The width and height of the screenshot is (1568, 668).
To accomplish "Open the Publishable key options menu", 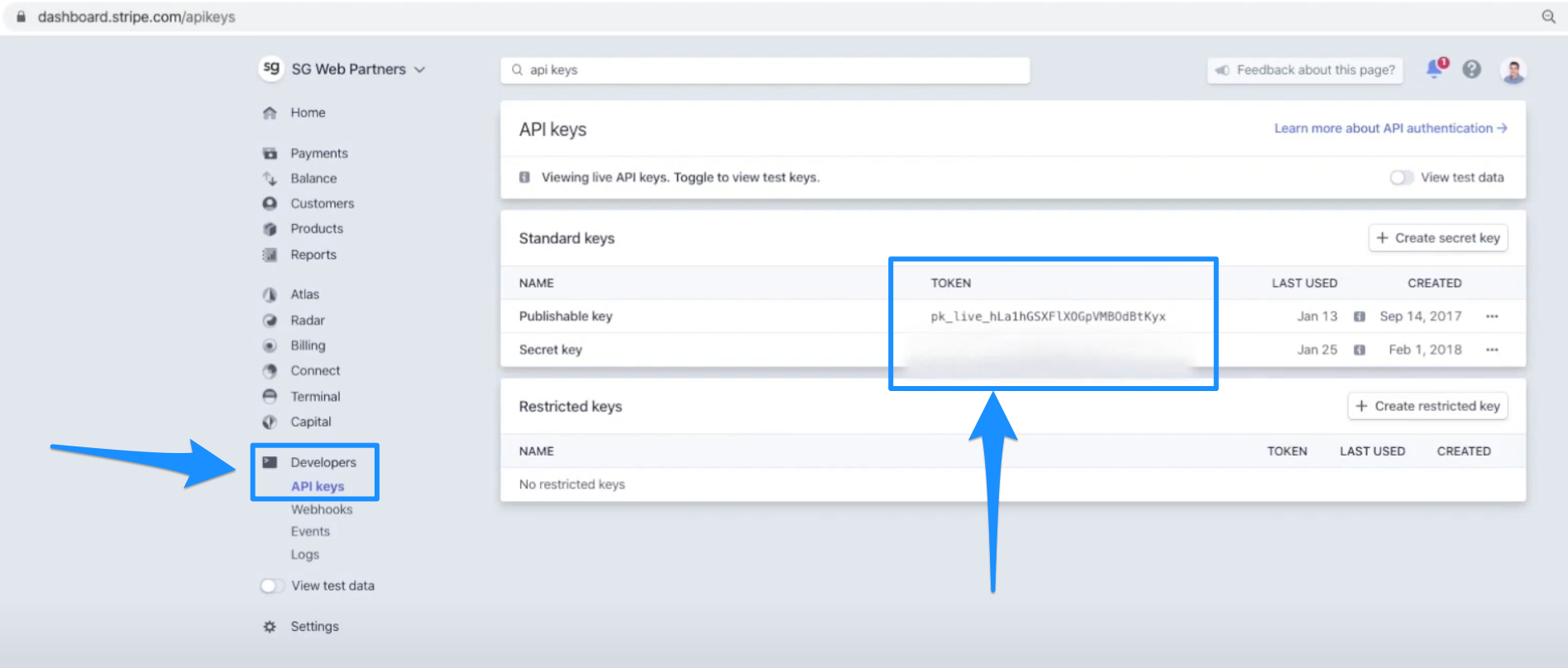I will tap(1492, 316).
